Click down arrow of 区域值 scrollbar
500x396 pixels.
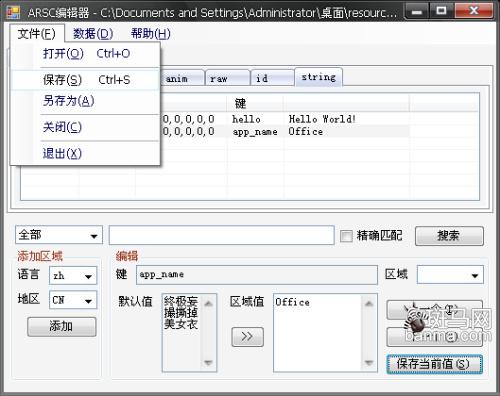tap(369, 363)
